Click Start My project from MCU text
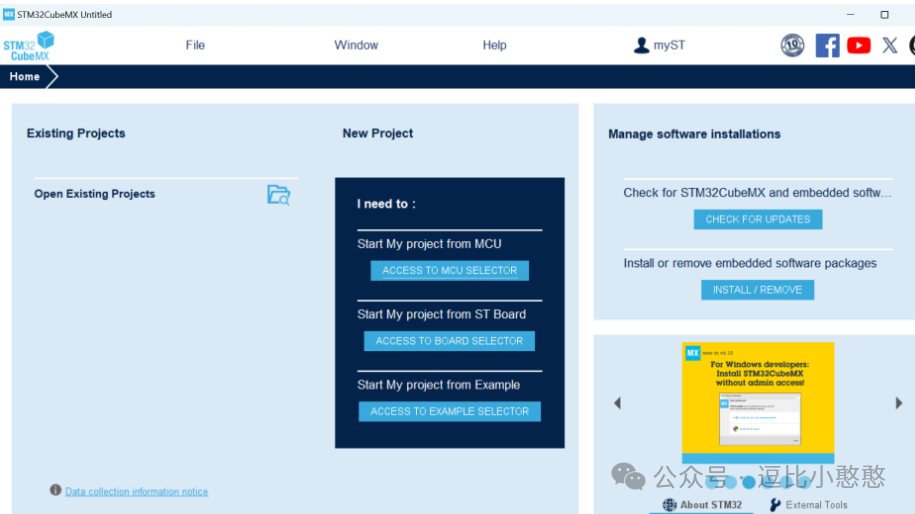The image size is (915, 514). pos(429,244)
